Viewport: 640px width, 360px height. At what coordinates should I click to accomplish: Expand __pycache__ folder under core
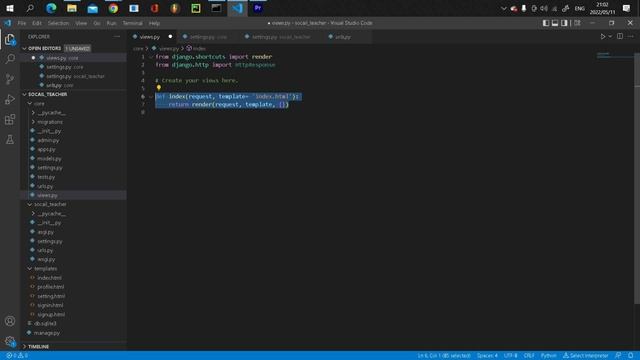tap(33, 113)
